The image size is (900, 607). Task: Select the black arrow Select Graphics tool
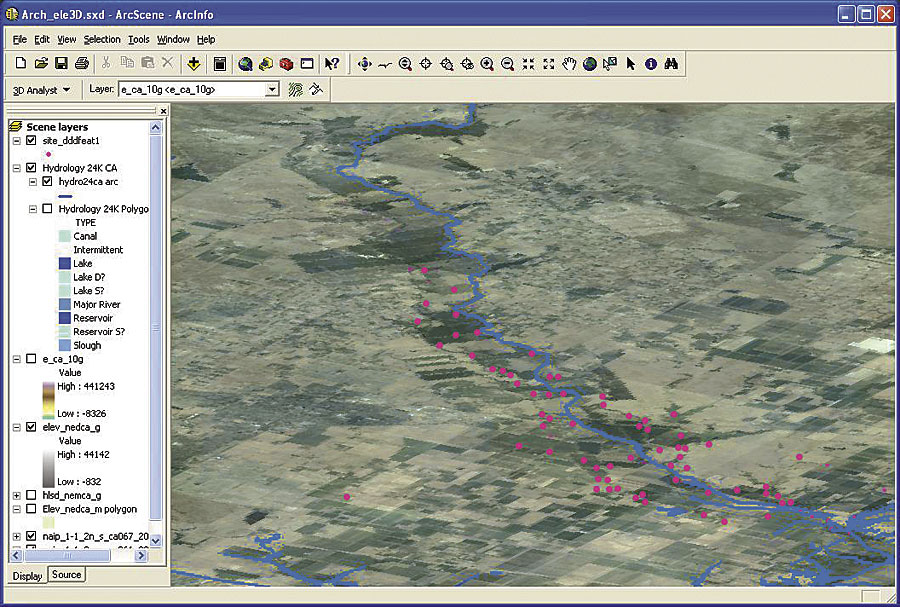(x=630, y=64)
